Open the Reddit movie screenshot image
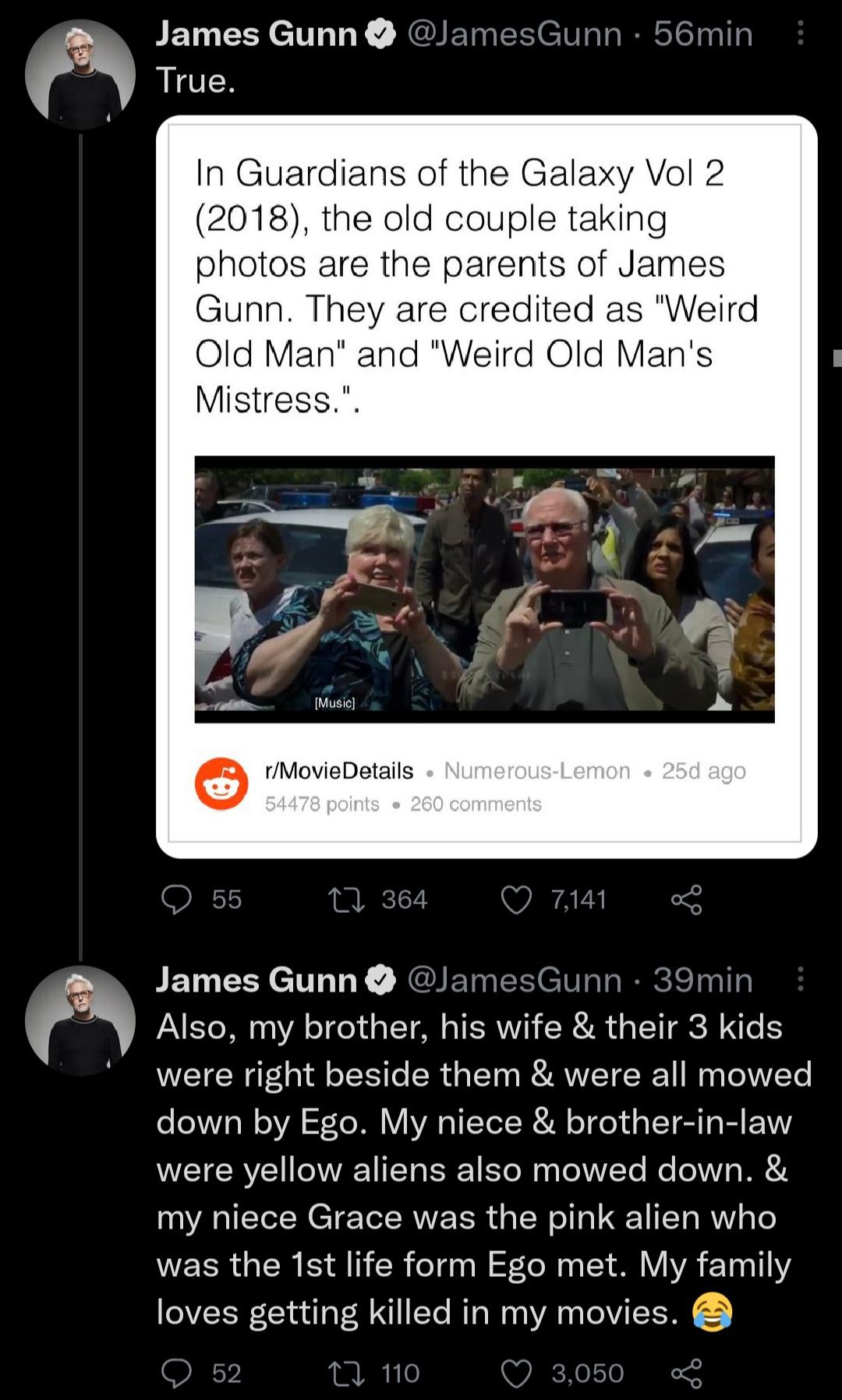 click(484, 589)
